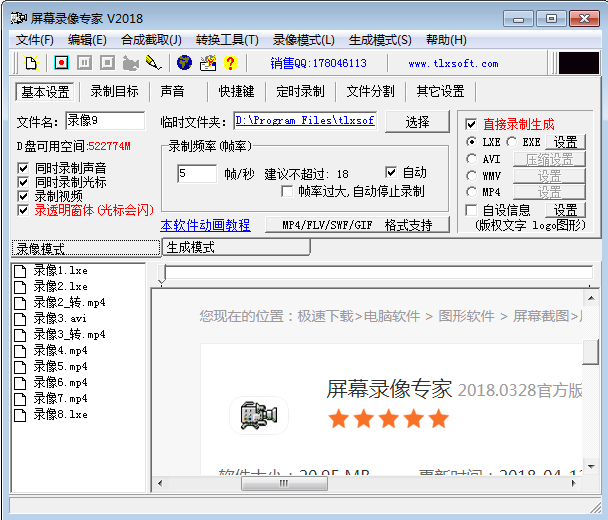Image resolution: width=608 pixels, height=520 pixels.
Task: Click the pause recording toolbar icon
Action: coord(84,62)
